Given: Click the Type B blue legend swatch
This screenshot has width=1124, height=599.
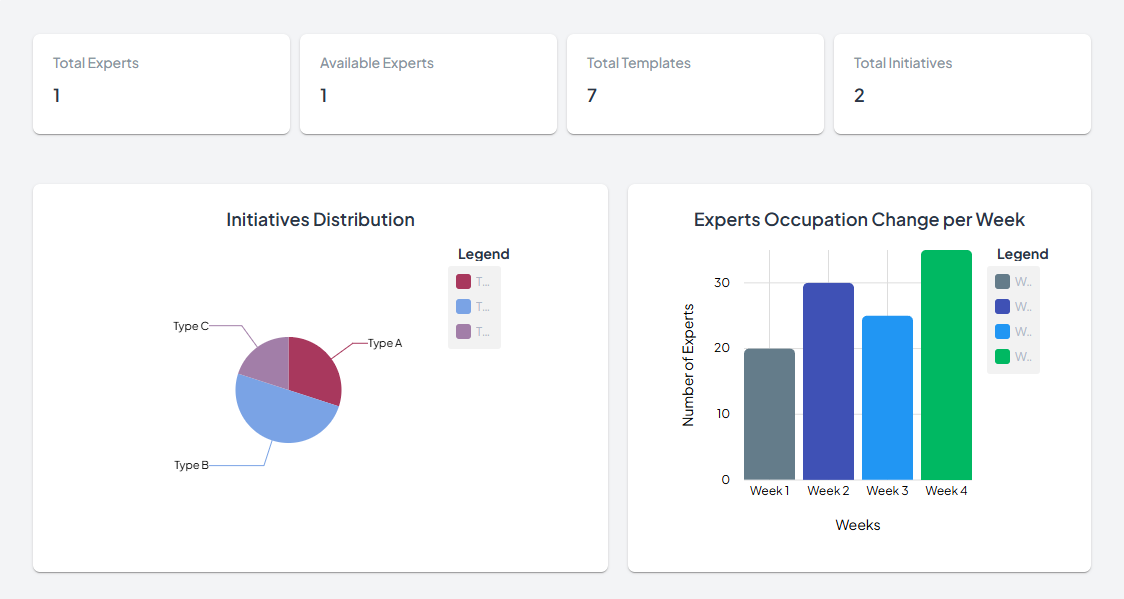Looking at the screenshot, I should coord(463,307).
